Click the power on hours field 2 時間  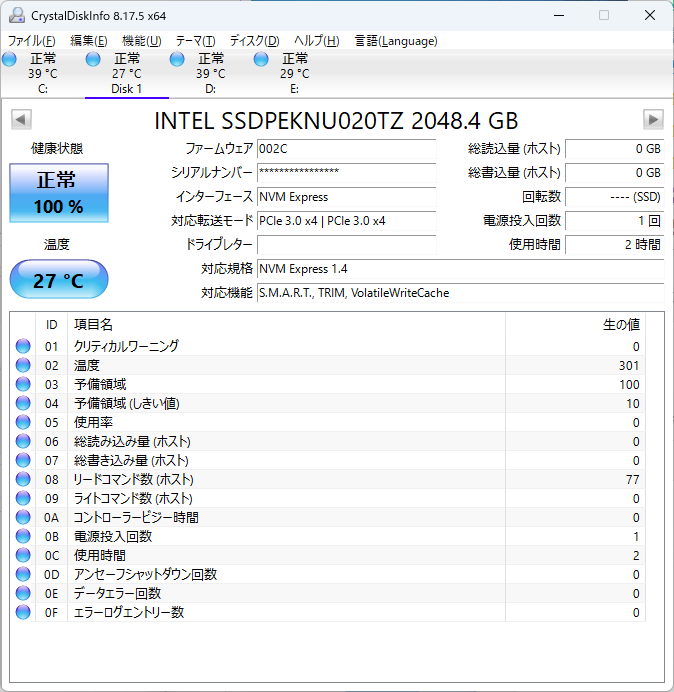click(614, 244)
